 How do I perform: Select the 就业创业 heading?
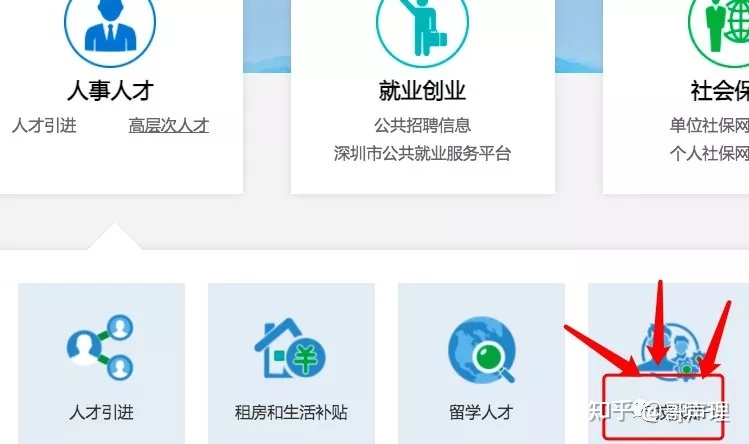click(x=422, y=91)
